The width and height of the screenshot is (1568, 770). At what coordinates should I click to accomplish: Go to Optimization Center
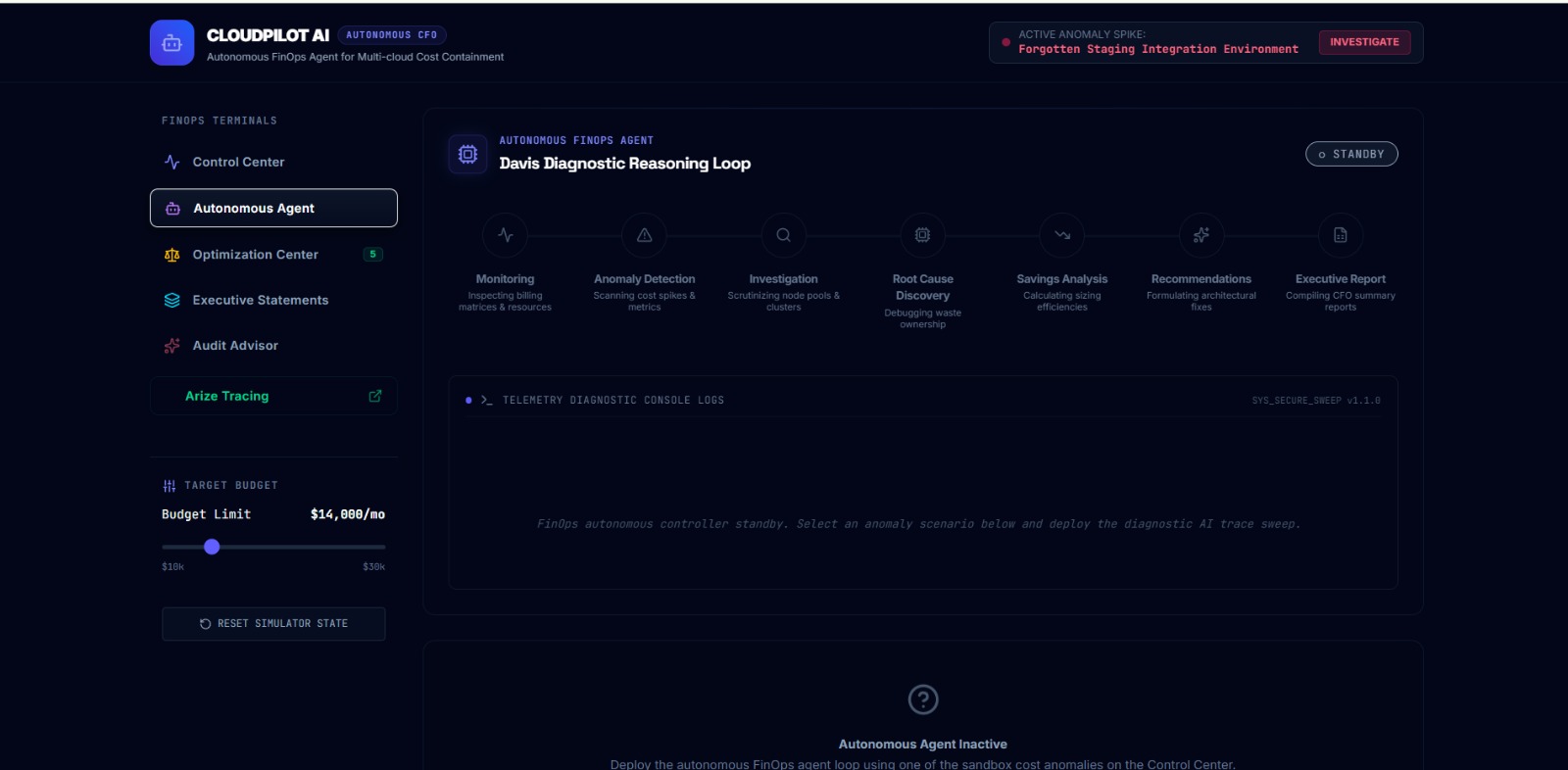[273, 255]
